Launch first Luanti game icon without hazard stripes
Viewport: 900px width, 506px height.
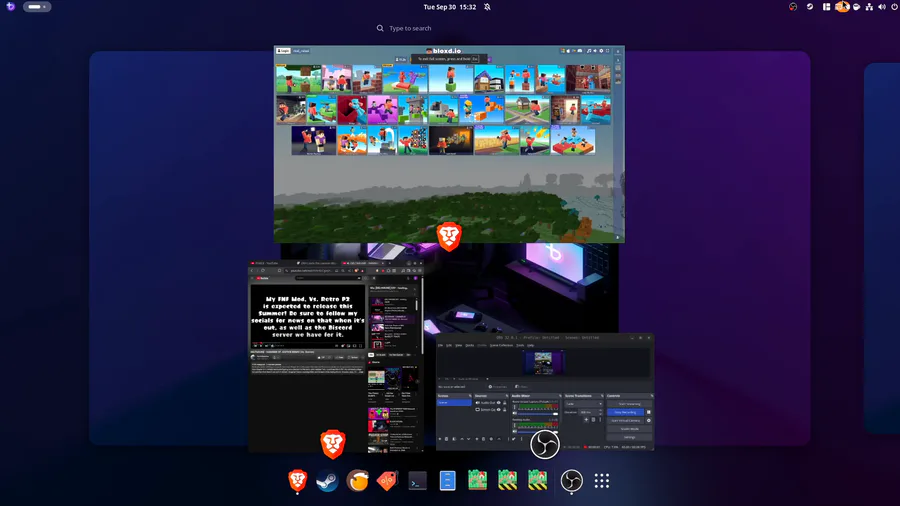[x=477, y=480]
